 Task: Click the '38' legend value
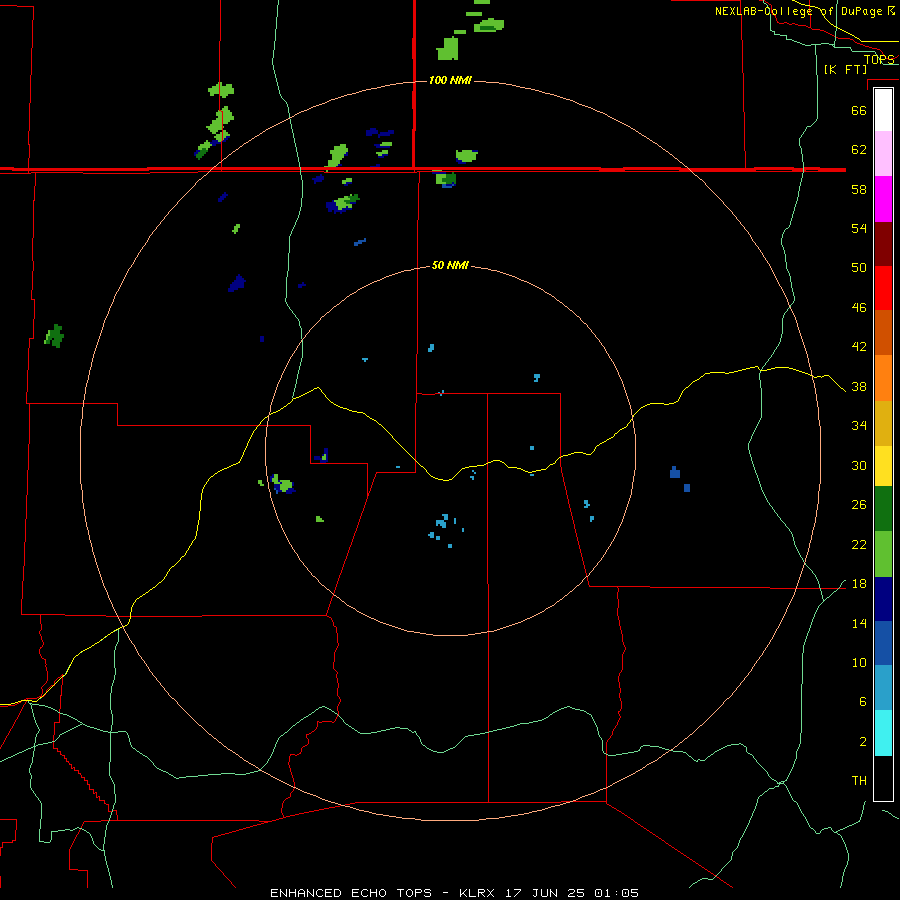tap(859, 387)
